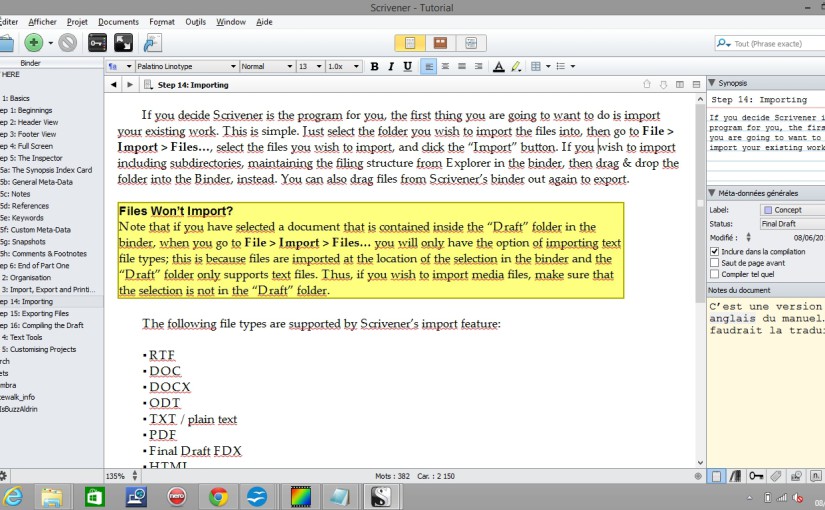Open the Outils menu
Screen dimensions: 825x510
[195, 22]
